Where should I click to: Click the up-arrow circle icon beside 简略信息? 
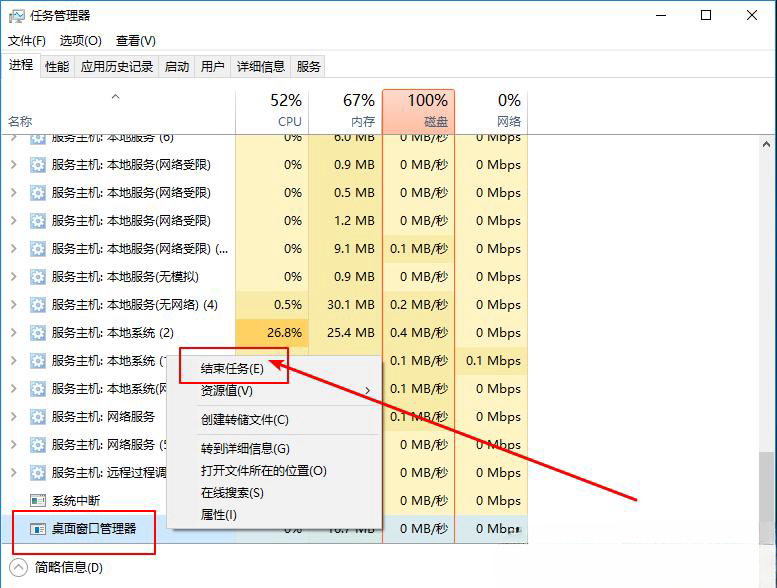[18, 568]
